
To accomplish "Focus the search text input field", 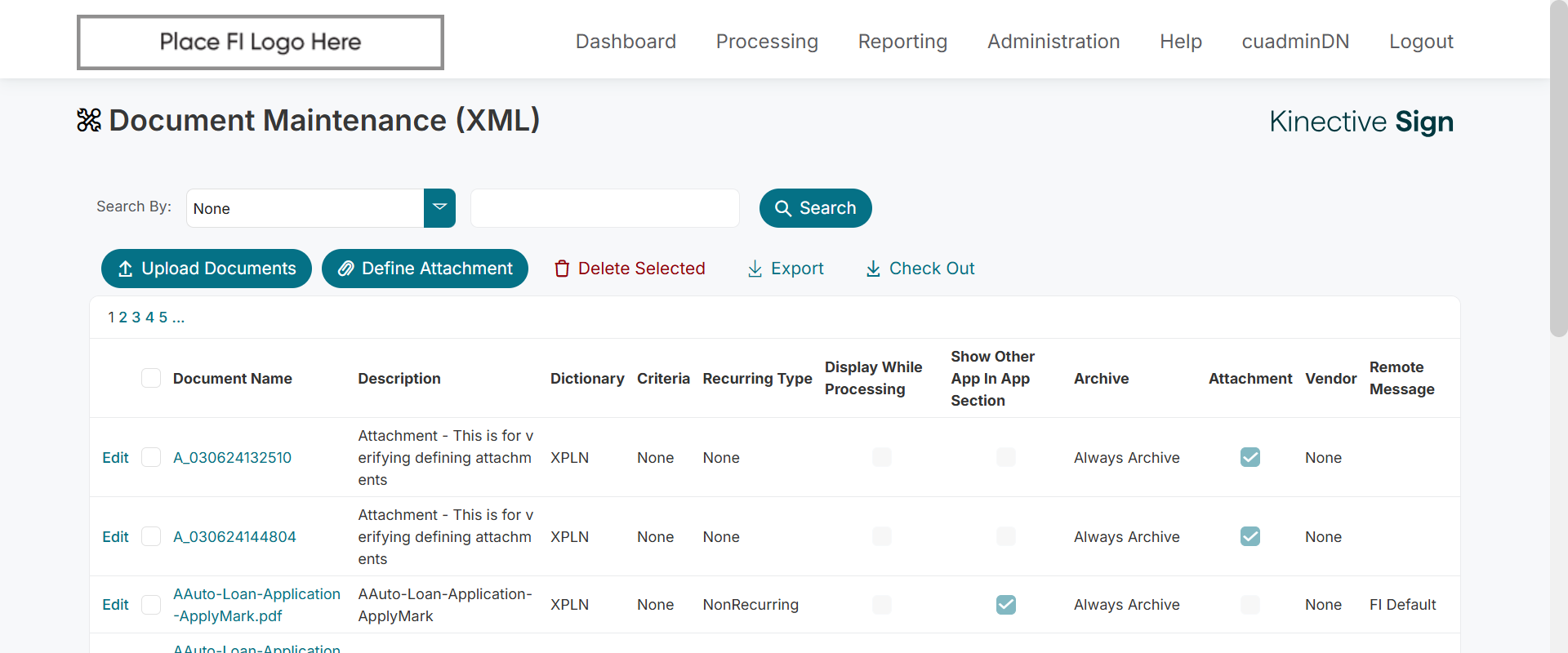I will (605, 208).
